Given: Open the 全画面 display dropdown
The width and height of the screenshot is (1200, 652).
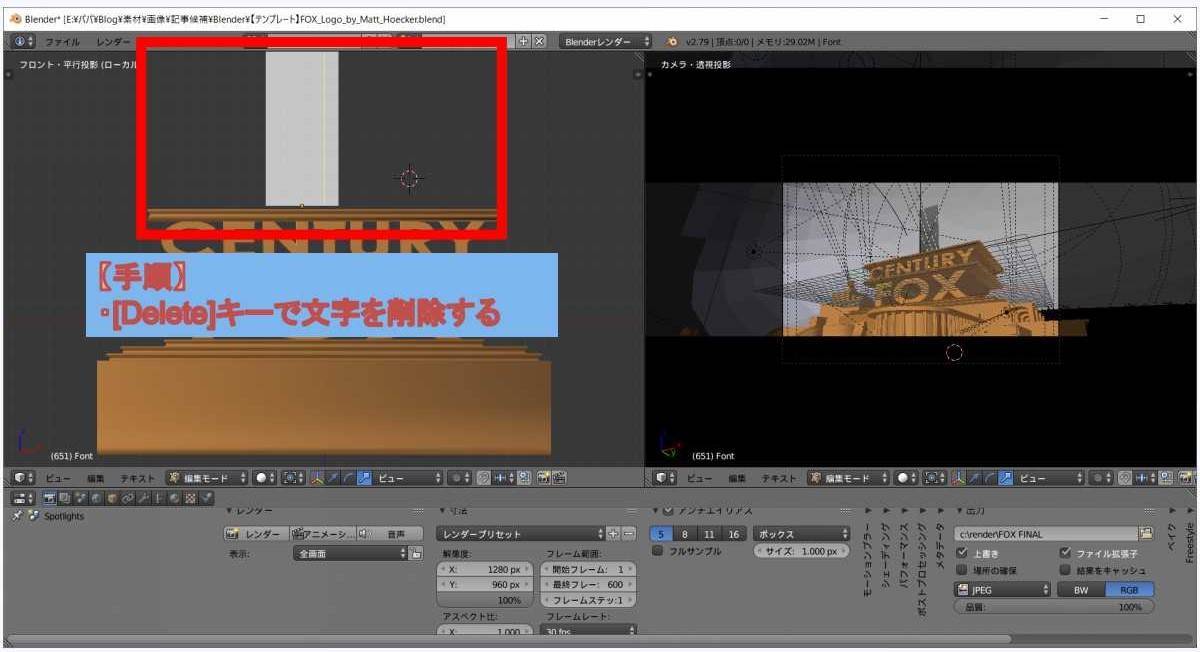Looking at the screenshot, I should coord(350,553).
